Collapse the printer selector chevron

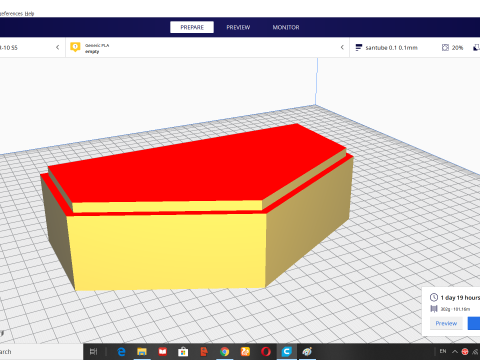point(57,47)
